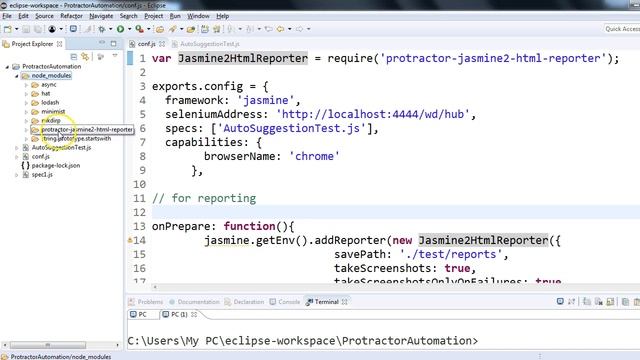Open the Refactor menu
This screenshot has width=640, height=360.
click(71, 16)
